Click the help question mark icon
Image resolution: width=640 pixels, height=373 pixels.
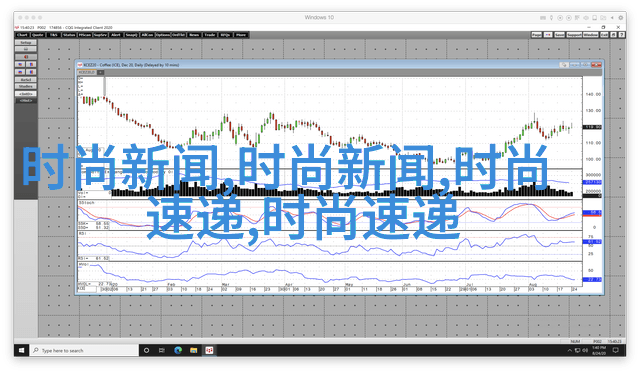click(622, 35)
